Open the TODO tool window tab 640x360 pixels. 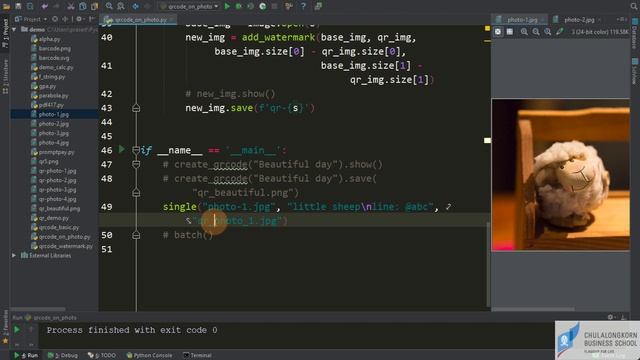pyautogui.click(x=102, y=355)
